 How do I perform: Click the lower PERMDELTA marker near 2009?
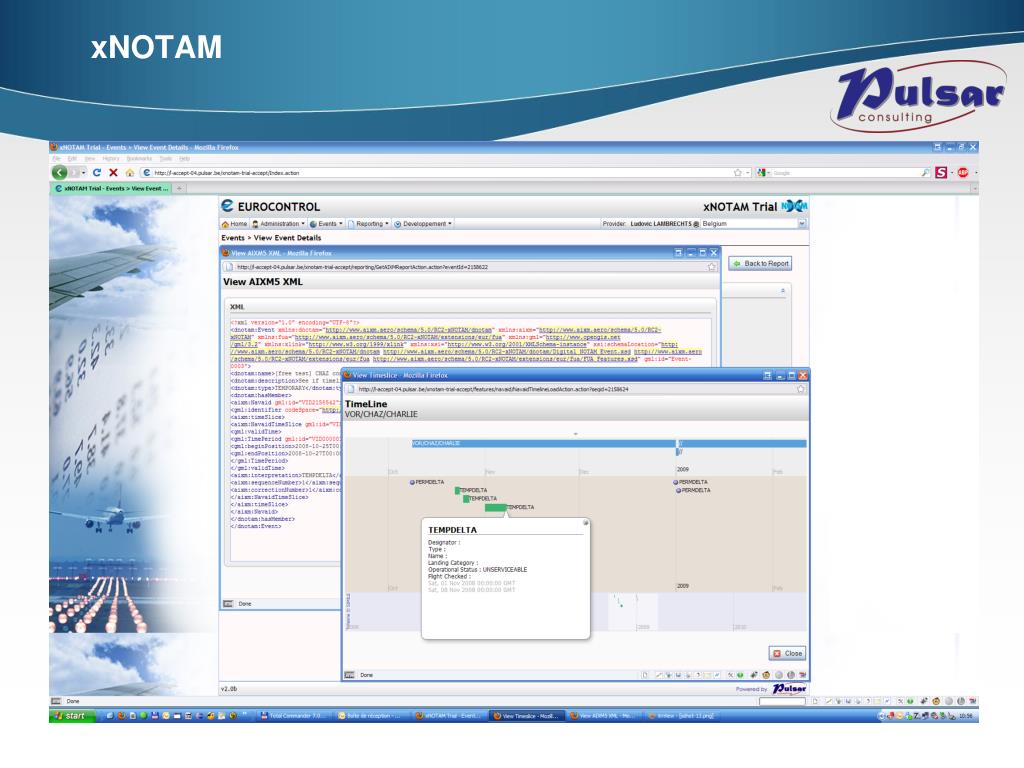[x=679, y=490]
